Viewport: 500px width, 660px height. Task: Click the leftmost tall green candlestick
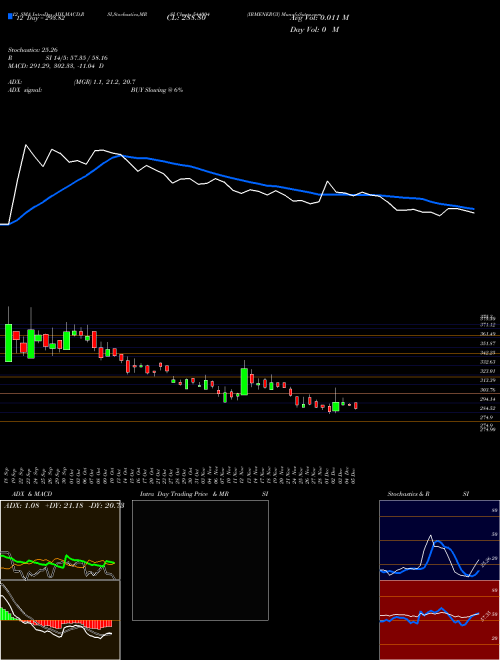pos(8,343)
